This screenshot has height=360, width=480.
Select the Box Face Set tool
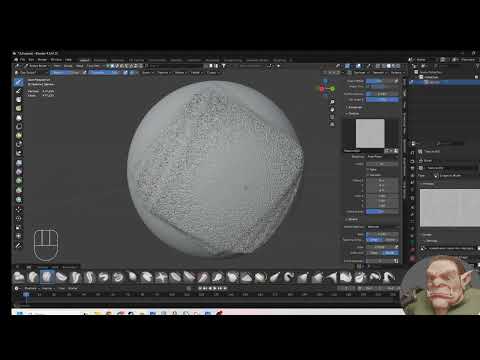(x=19, y=136)
